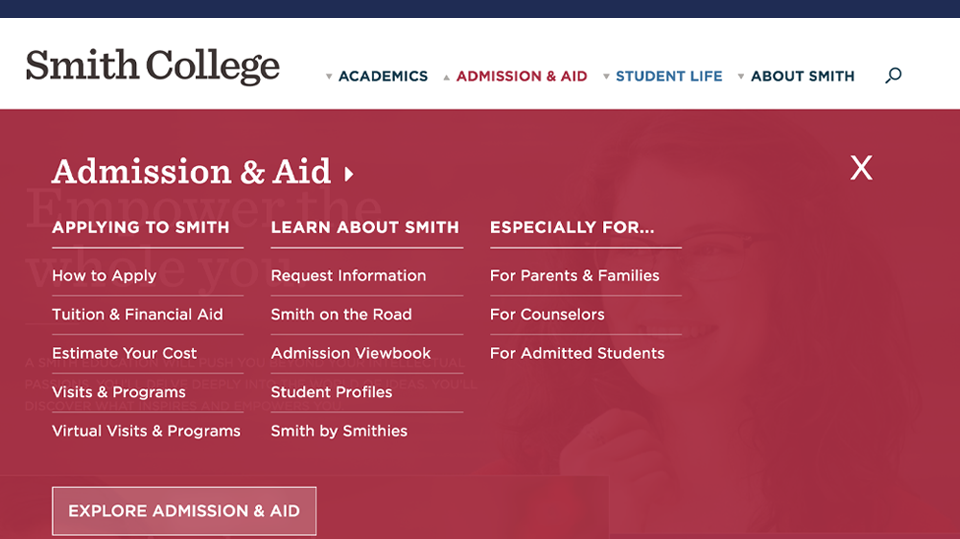Image resolution: width=960 pixels, height=539 pixels.
Task: Choose Request Information link
Action: (348, 276)
